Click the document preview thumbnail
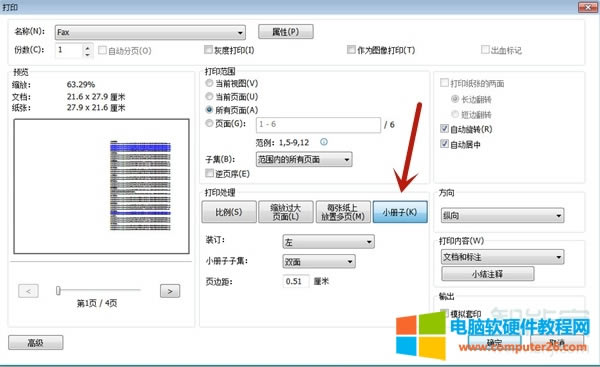The width and height of the screenshot is (600, 367). (101, 186)
